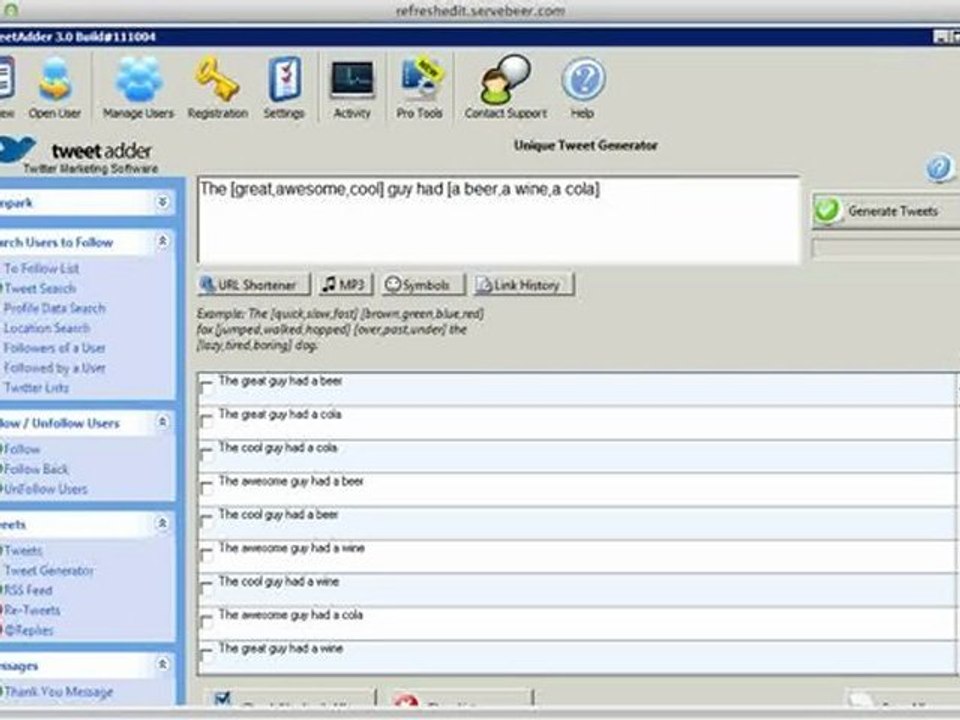
Task: Open the Help toolbar icon
Action: pyautogui.click(x=583, y=88)
